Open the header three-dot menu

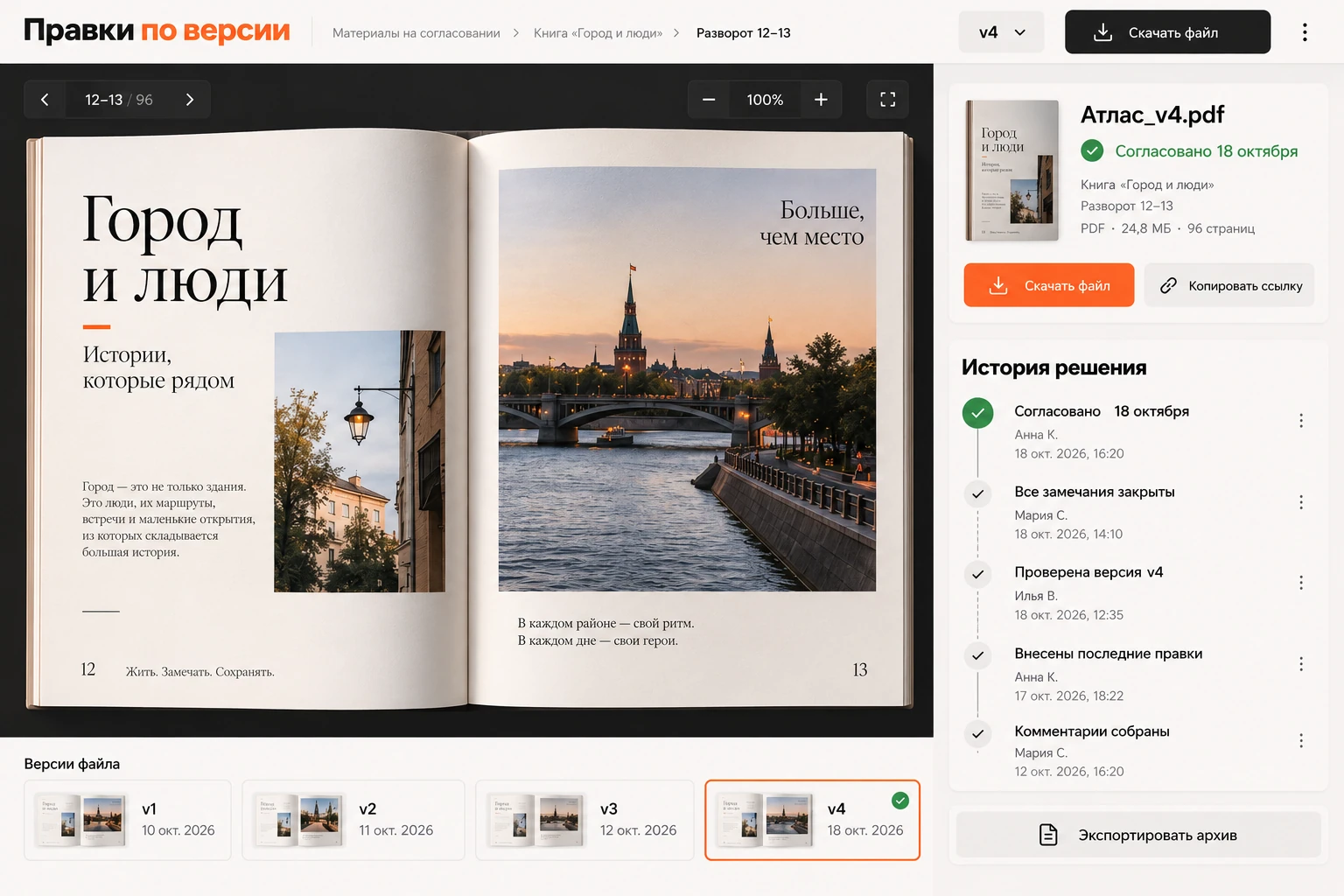1305,32
